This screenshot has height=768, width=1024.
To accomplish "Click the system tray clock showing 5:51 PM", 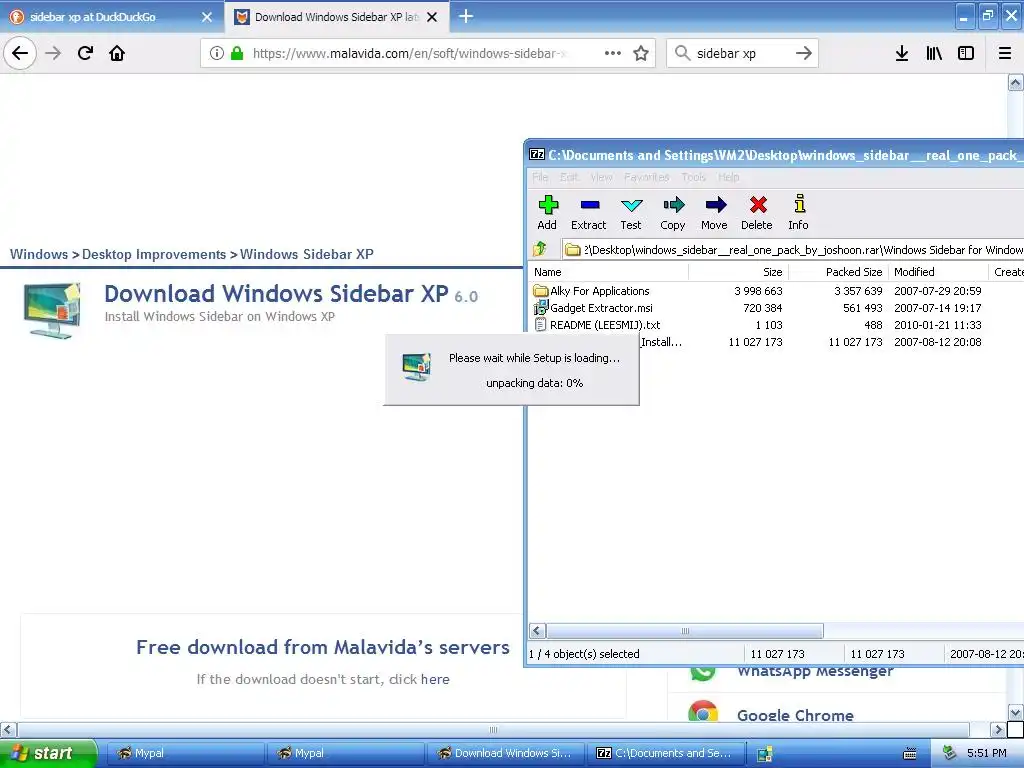I will [x=986, y=753].
